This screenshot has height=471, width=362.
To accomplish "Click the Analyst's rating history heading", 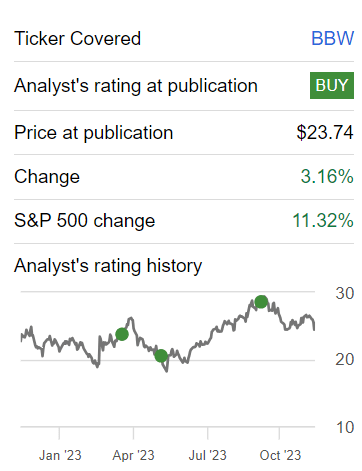I will click(108, 266).
